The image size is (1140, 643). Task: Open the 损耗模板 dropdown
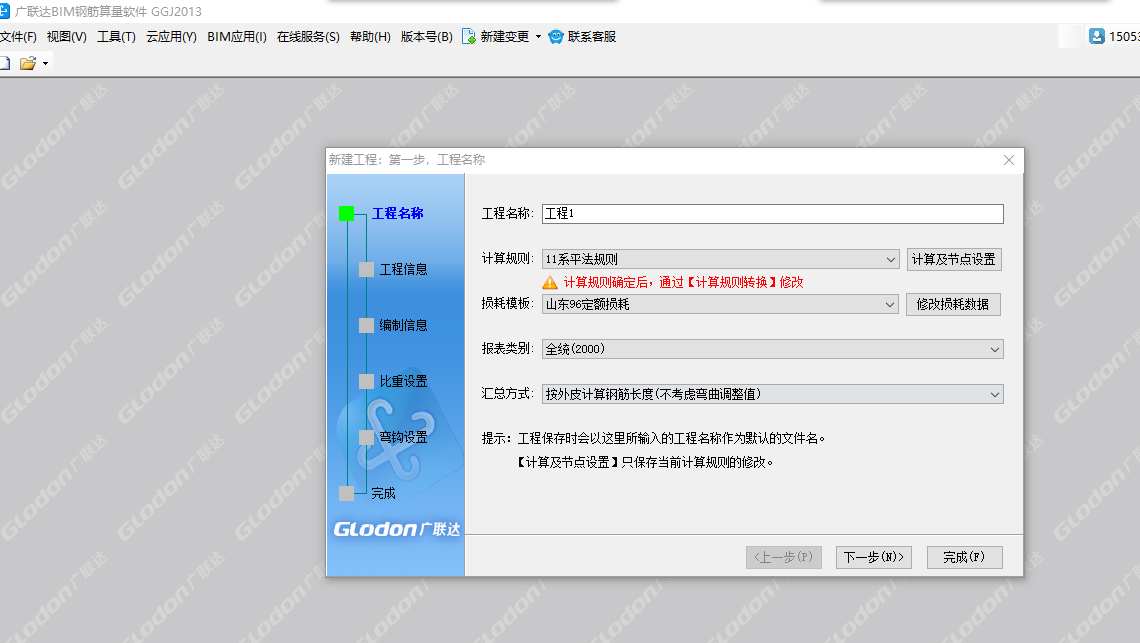[x=720, y=304]
